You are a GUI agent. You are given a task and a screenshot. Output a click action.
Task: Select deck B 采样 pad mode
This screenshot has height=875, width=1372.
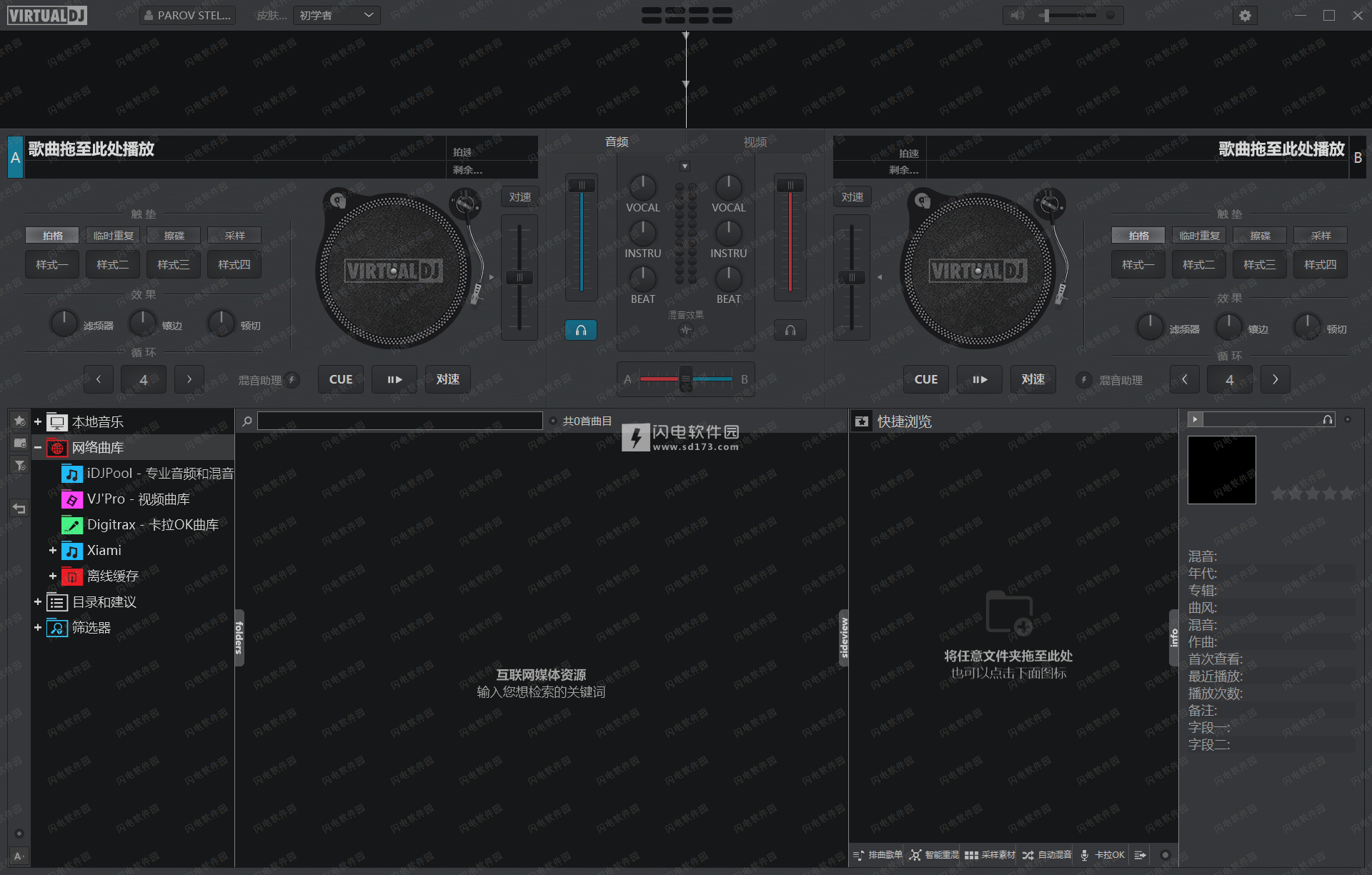coord(1321,235)
